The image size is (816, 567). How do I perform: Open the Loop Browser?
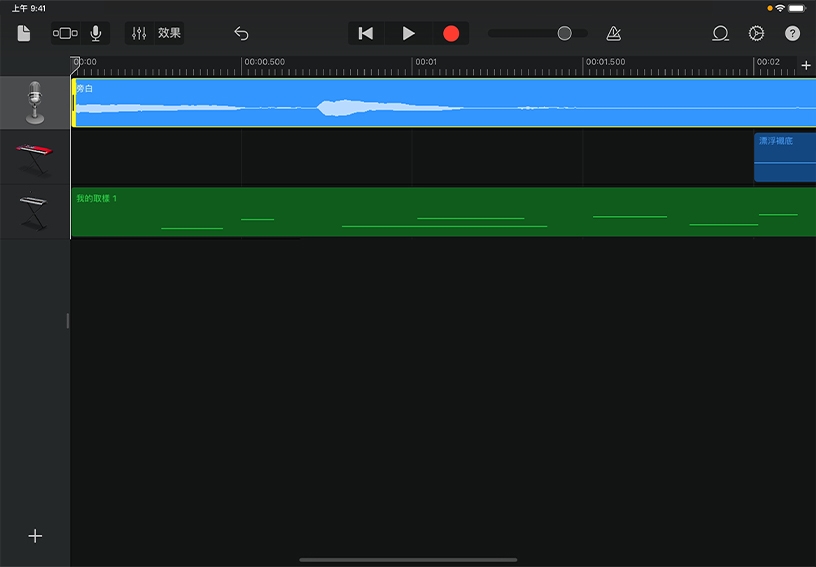(720, 33)
